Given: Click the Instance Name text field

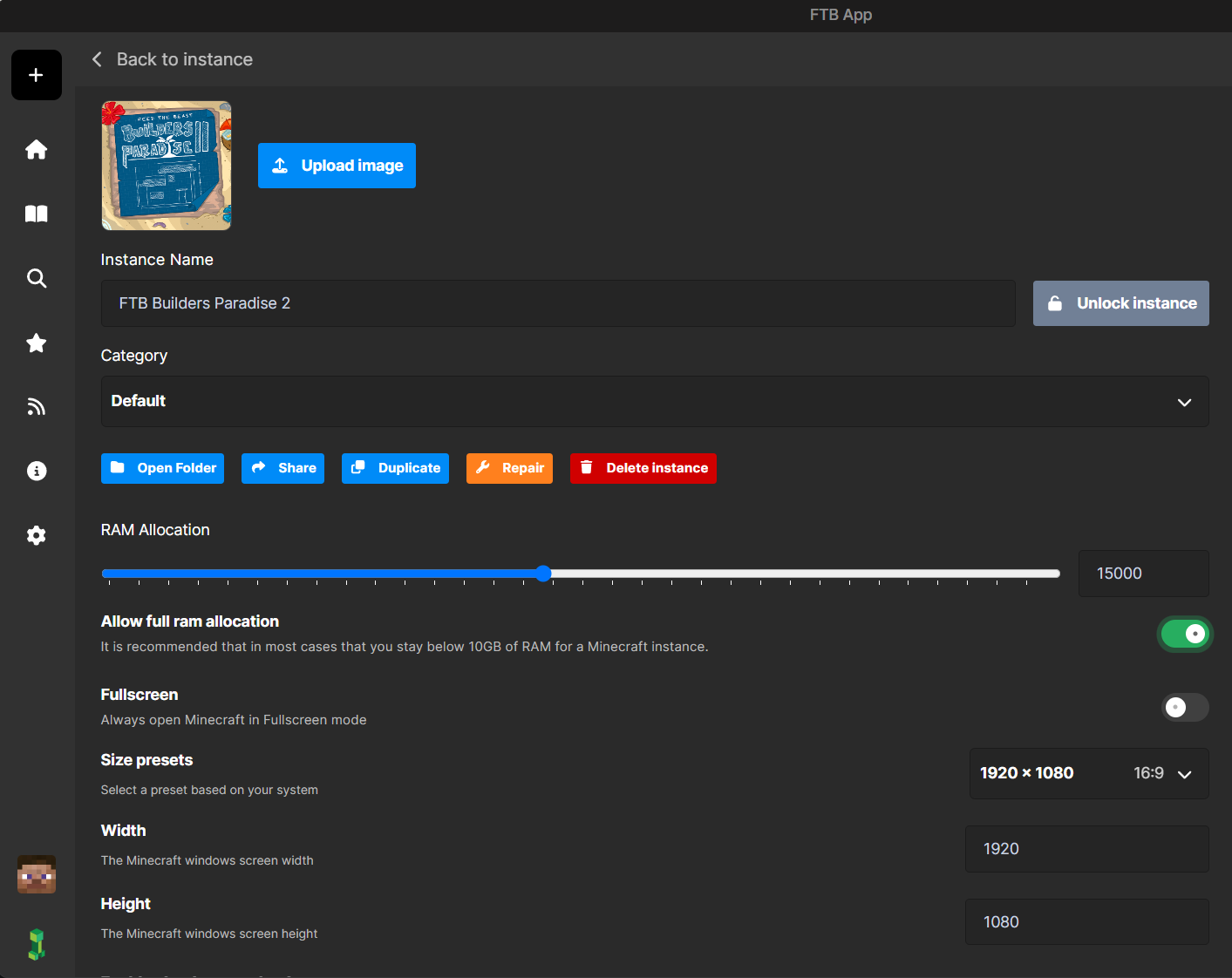Looking at the screenshot, I should (x=558, y=303).
